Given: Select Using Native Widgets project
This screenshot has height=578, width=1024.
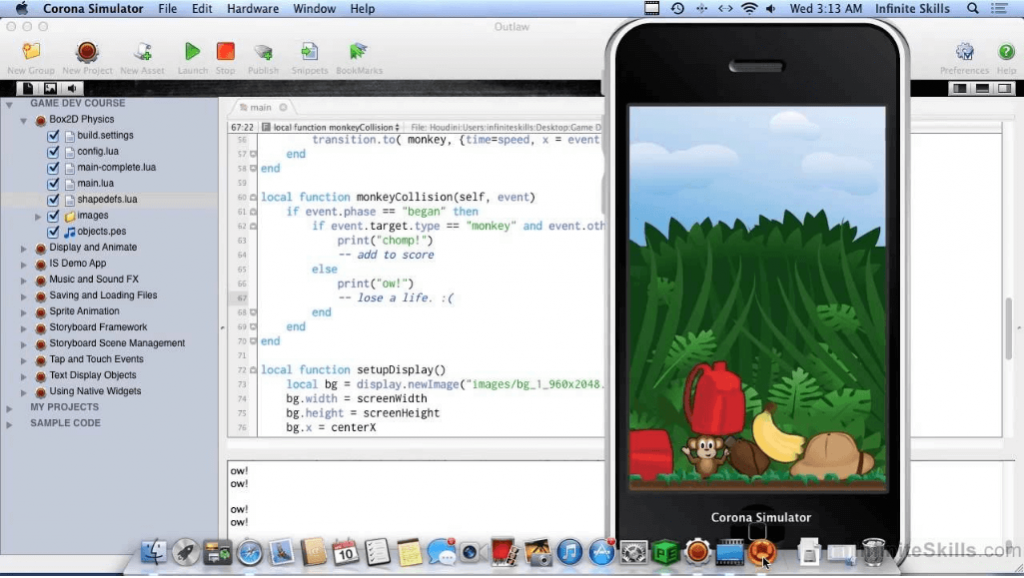Looking at the screenshot, I should point(95,391).
